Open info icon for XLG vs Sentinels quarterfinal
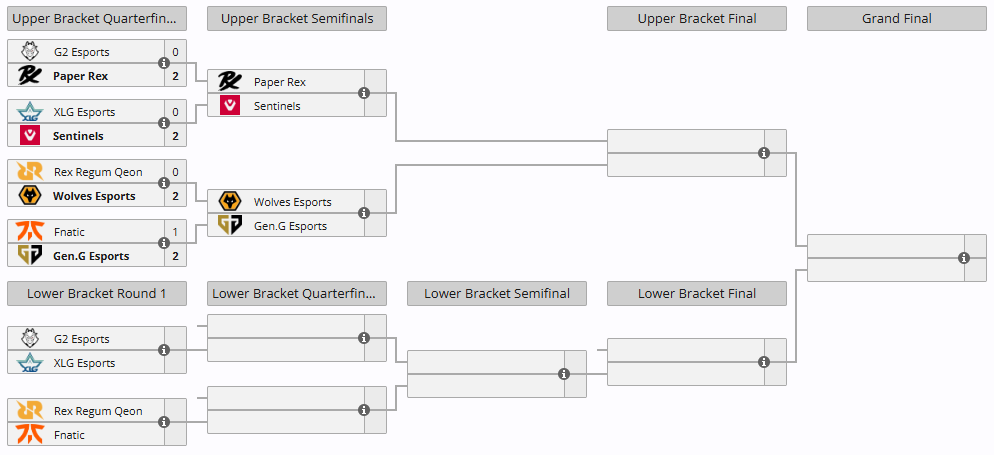994x455 pixels. tap(164, 123)
